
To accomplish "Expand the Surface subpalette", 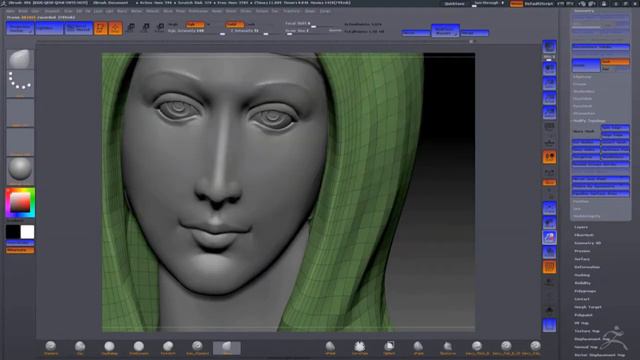I will (582, 259).
